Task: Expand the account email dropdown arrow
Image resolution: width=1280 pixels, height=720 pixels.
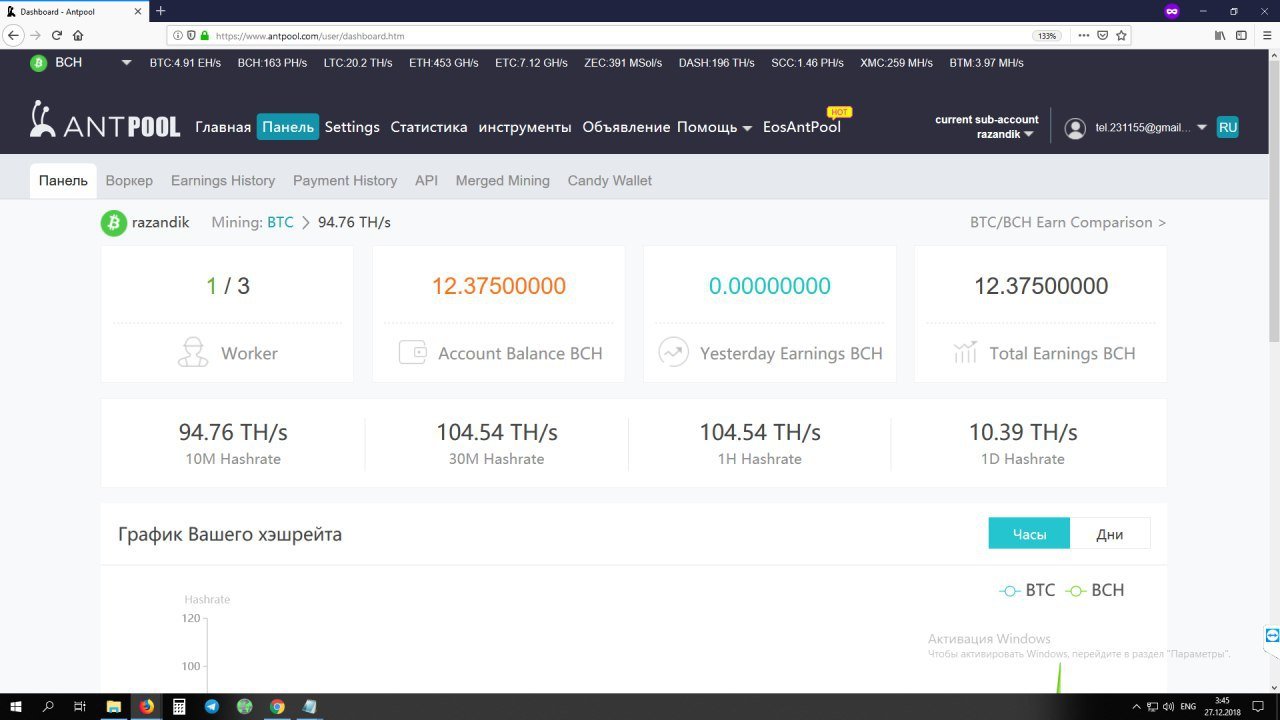Action: (x=1201, y=128)
